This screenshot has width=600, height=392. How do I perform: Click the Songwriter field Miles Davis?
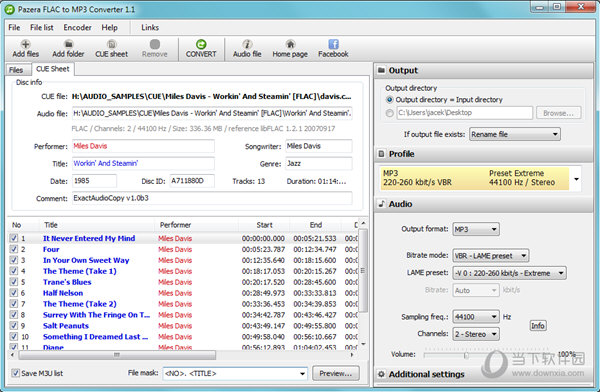tap(318, 146)
